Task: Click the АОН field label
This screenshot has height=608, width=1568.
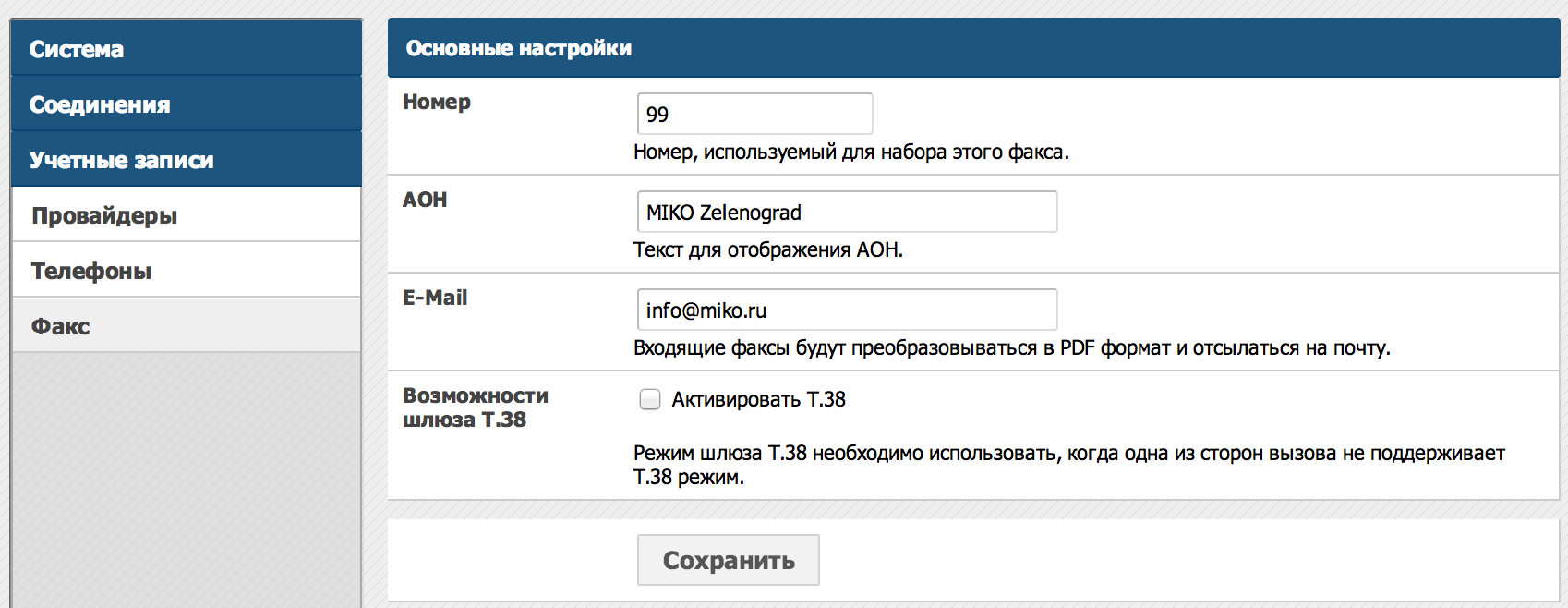Action: pos(425,200)
